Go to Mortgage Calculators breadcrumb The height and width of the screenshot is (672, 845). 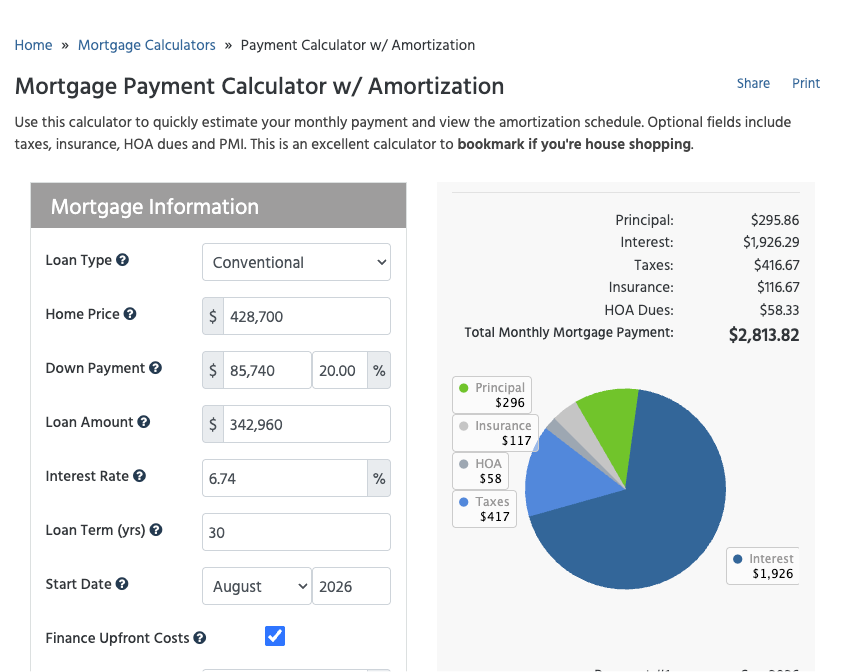[x=147, y=45]
